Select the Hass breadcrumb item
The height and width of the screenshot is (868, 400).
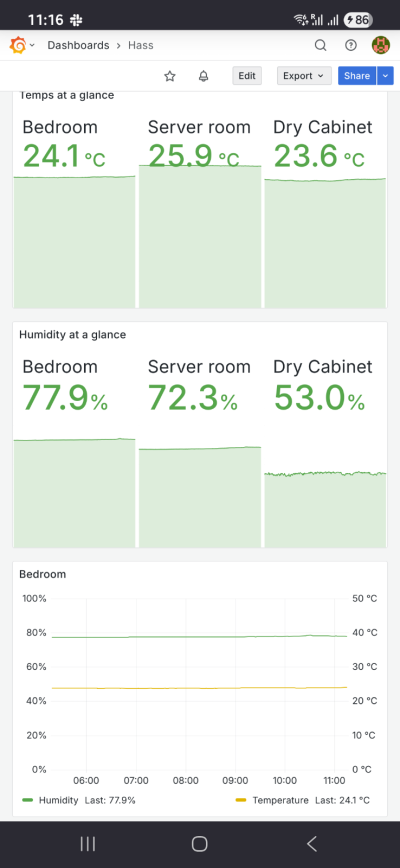tap(141, 45)
